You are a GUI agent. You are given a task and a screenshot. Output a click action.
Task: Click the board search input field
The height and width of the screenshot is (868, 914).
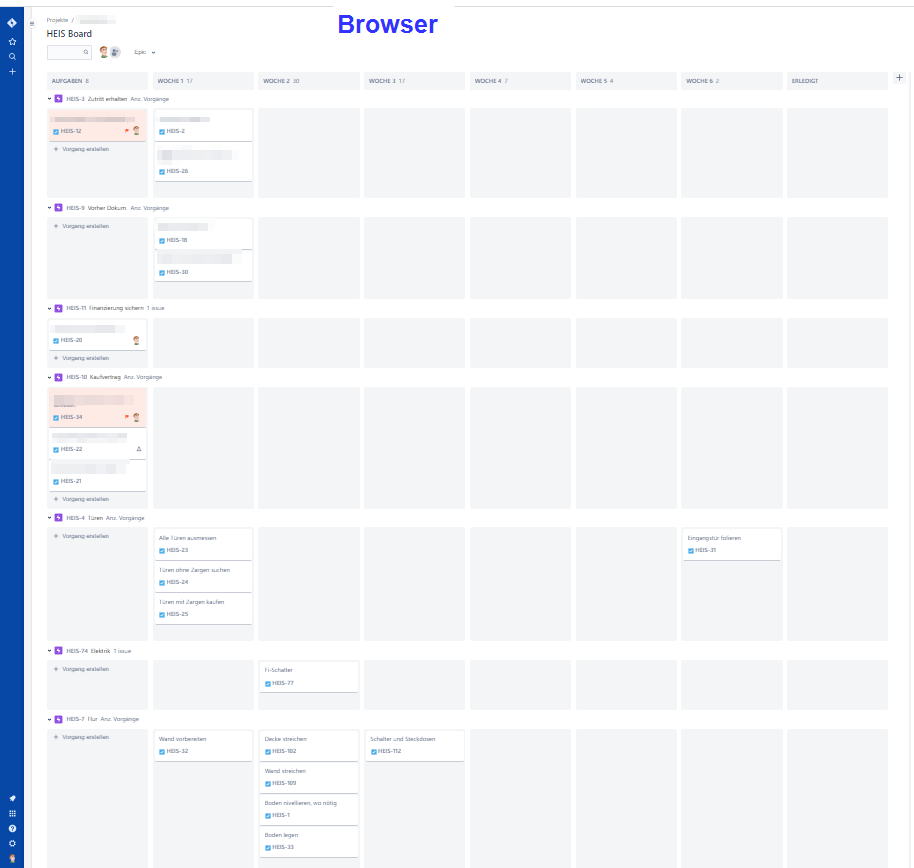tap(69, 52)
